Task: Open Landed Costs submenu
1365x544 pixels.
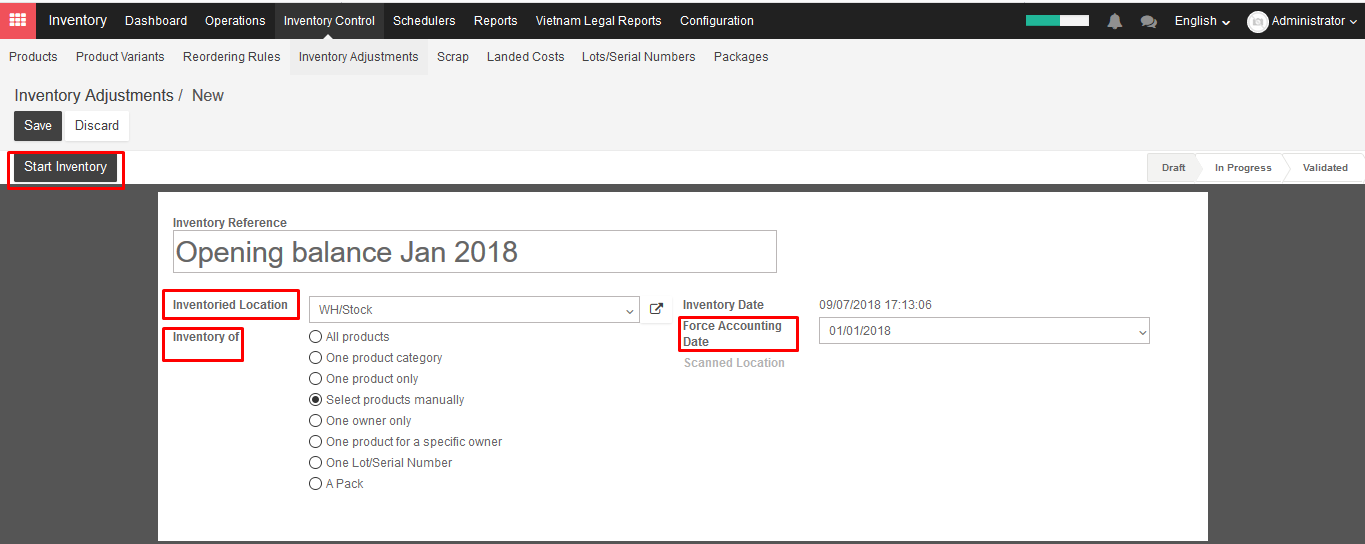Action: [526, 57]
